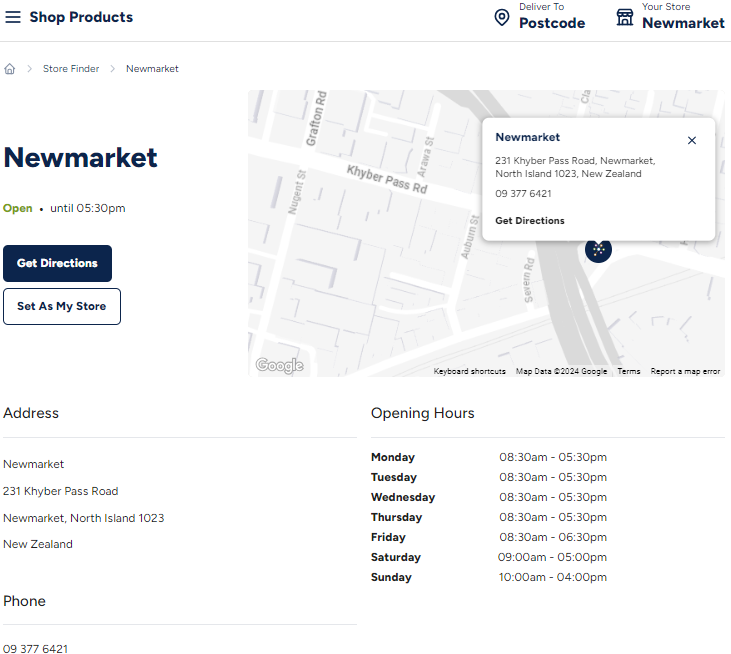
Task: Set the Deliver To Postcode
Action: tap(552, 16)
